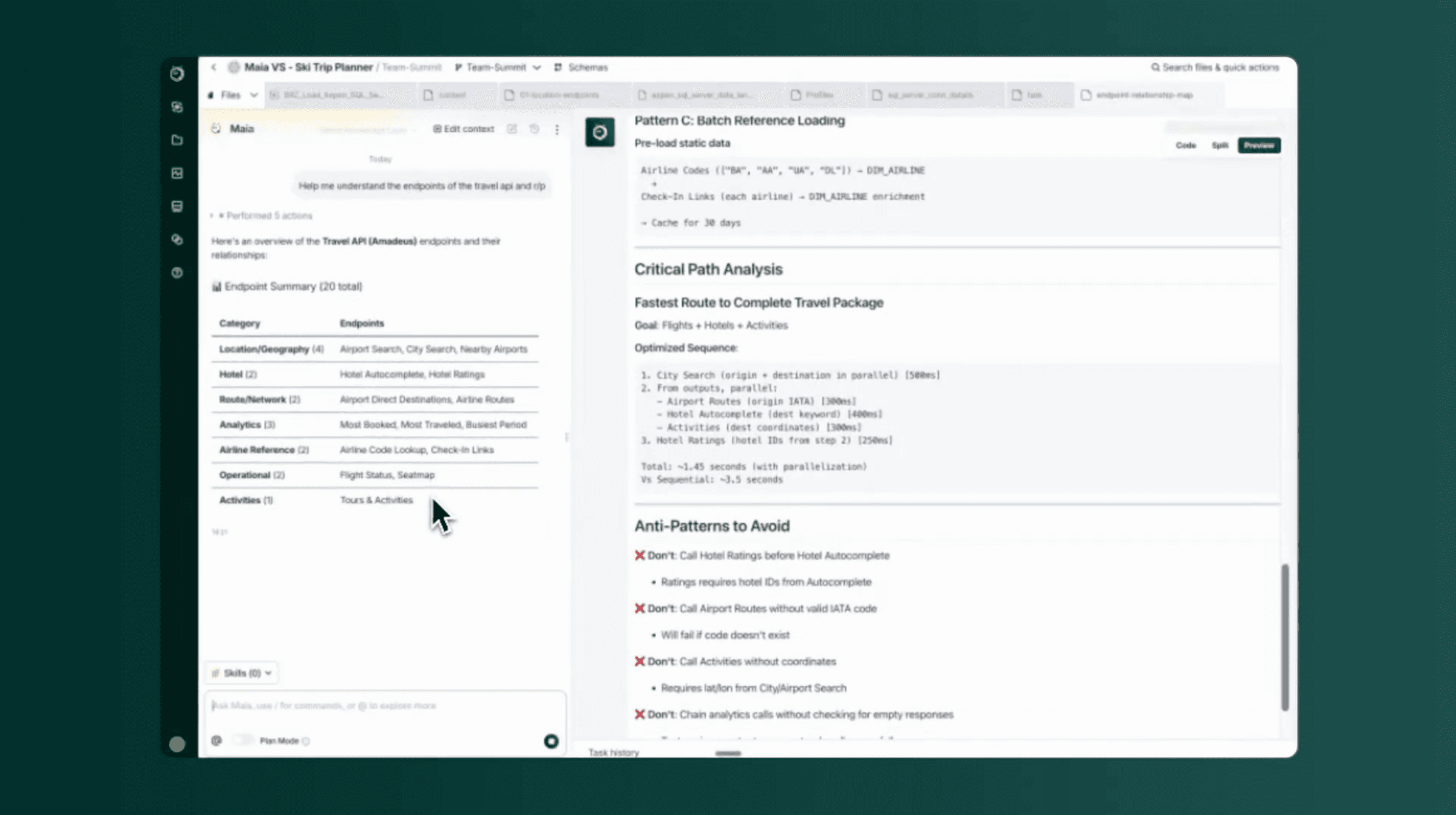Click the help icon in left sidebar
Viewport: 1456px width, 815px height.
pos(177,272)
